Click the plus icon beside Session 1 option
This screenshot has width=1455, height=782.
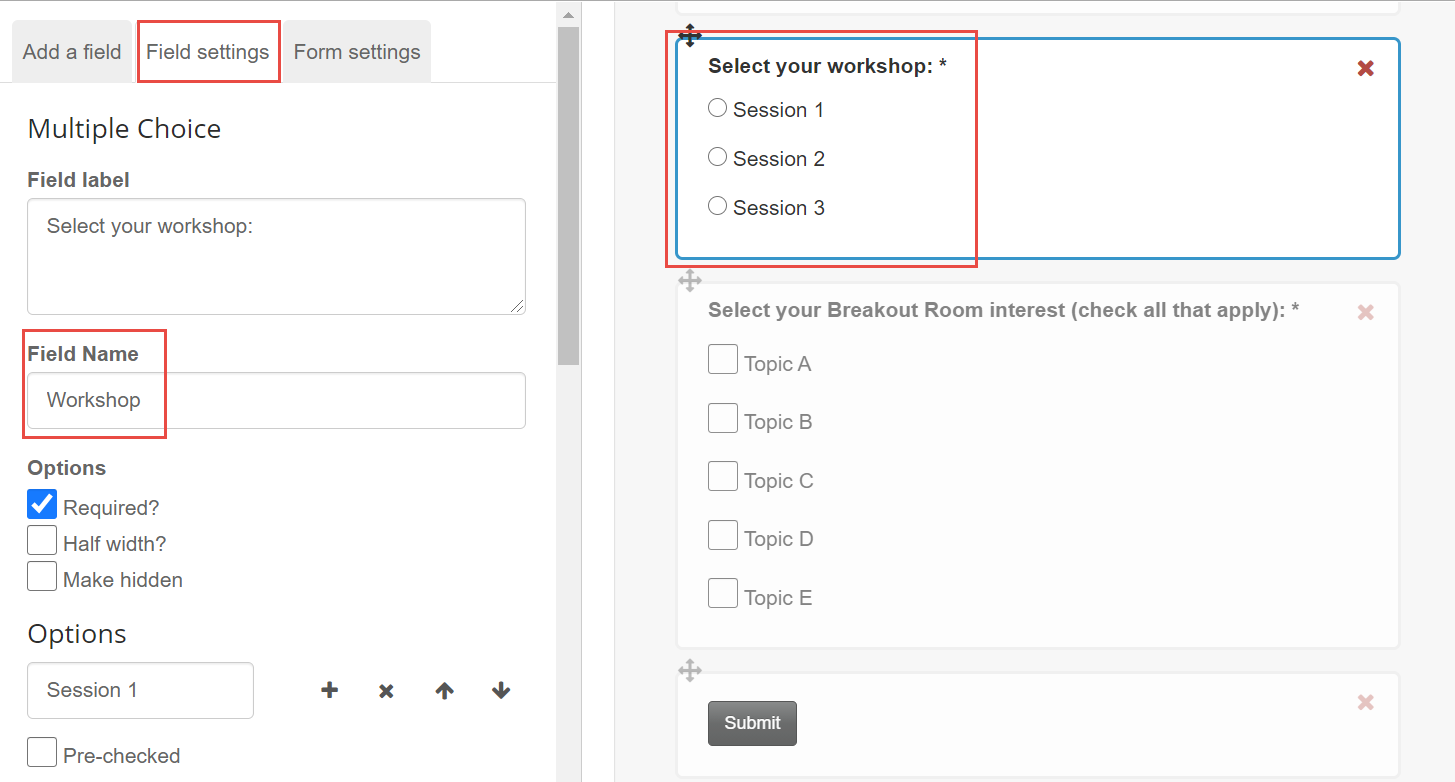[x=329, y=690]
